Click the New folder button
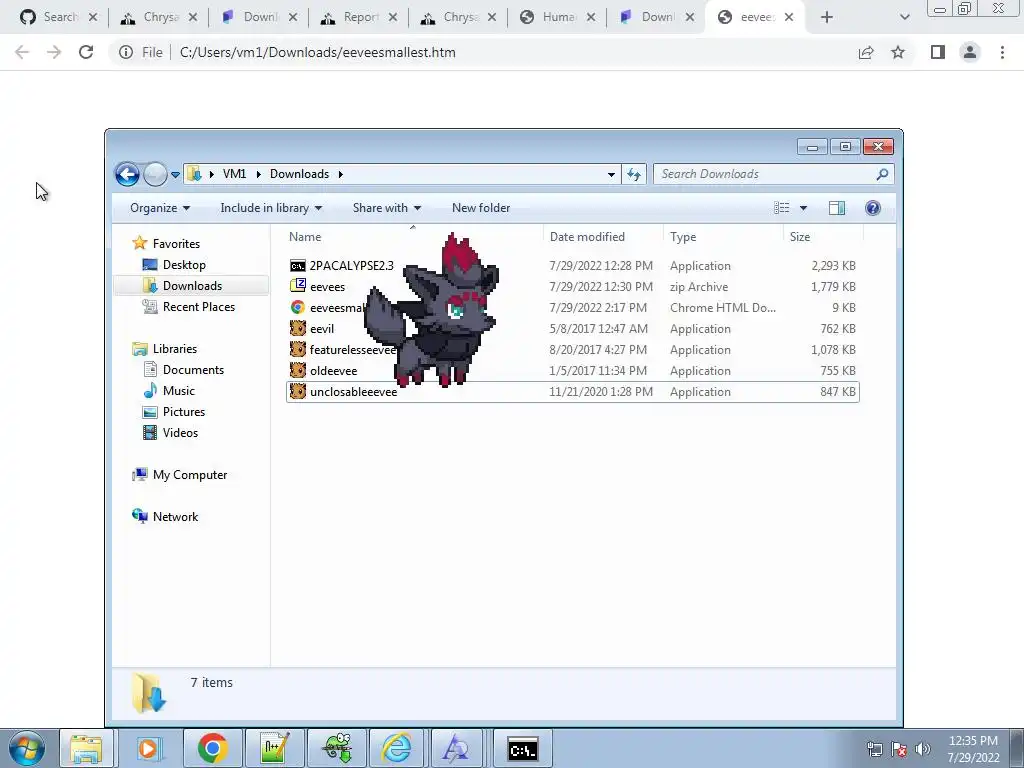 [481, 208]
